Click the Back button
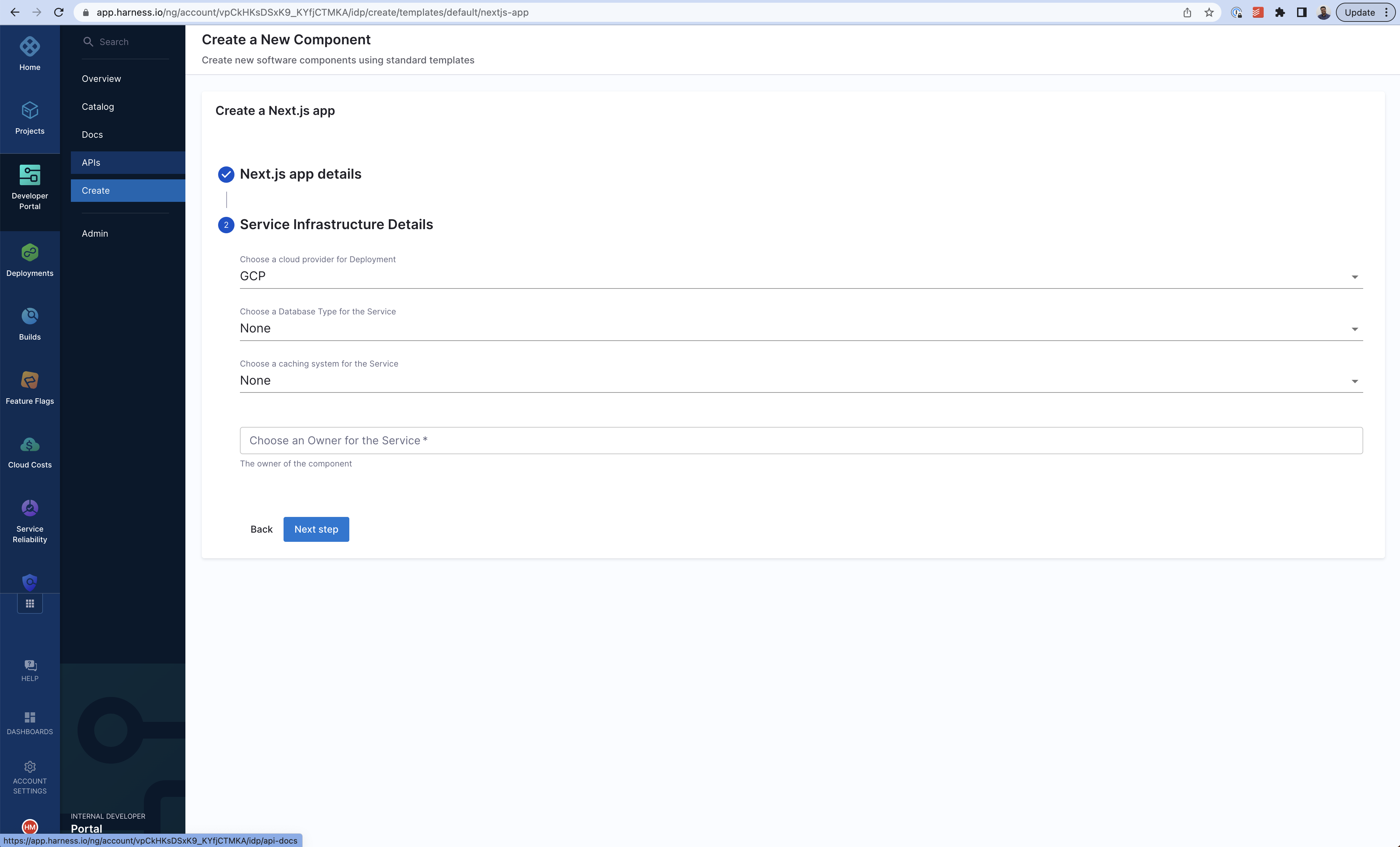Image resolution: width=1400 pixels, height=847 pixels. tap(261, 529)
